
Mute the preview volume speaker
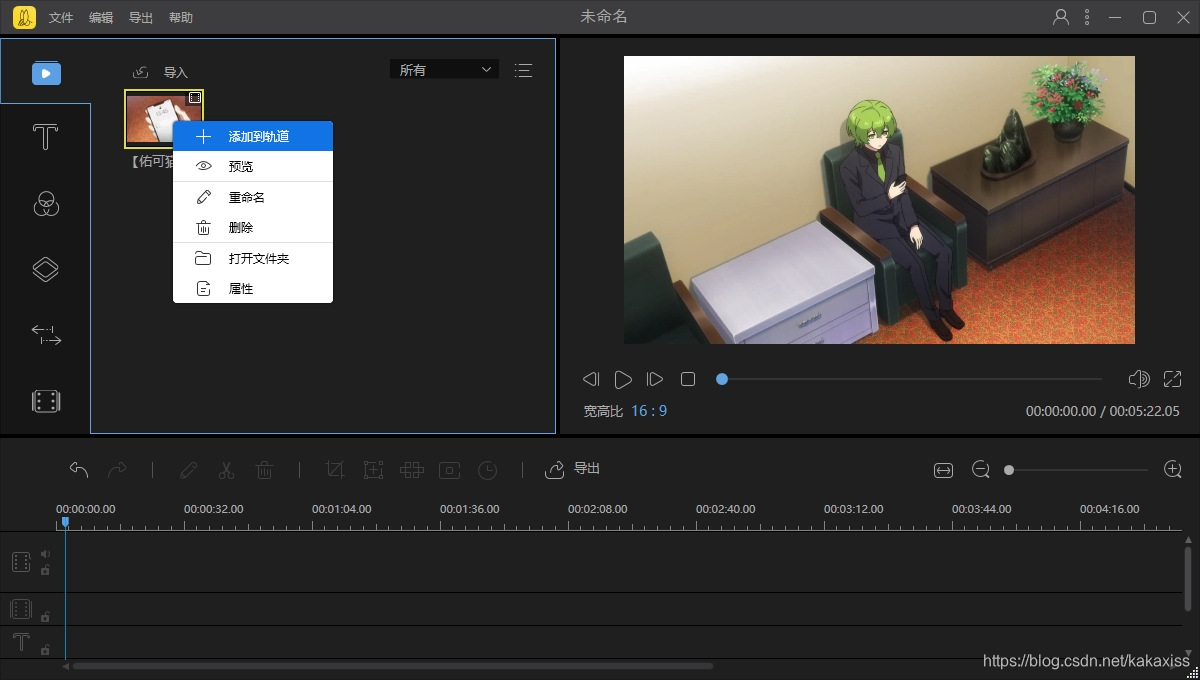coord(1138,379)
